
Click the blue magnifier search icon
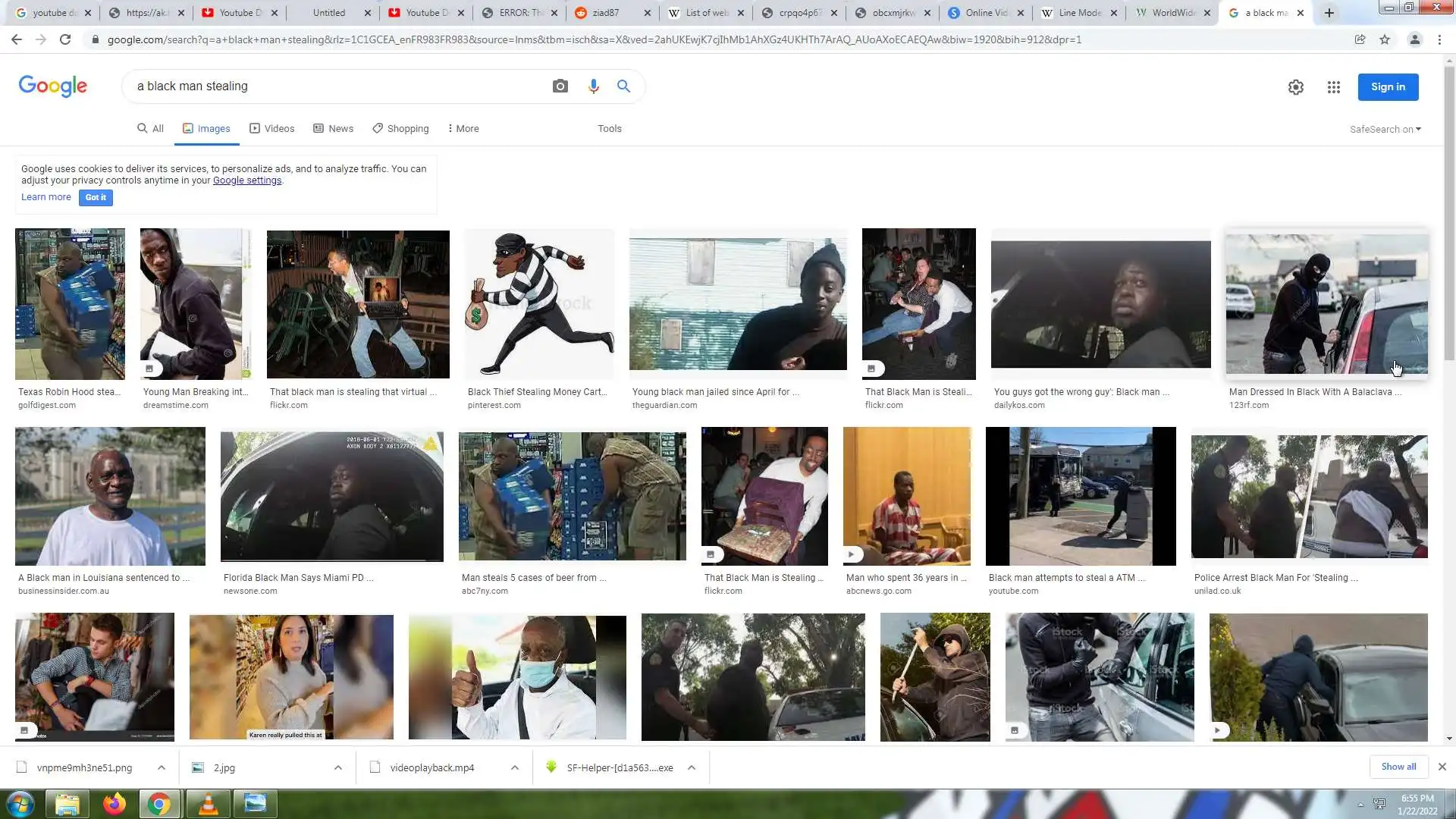623,86
